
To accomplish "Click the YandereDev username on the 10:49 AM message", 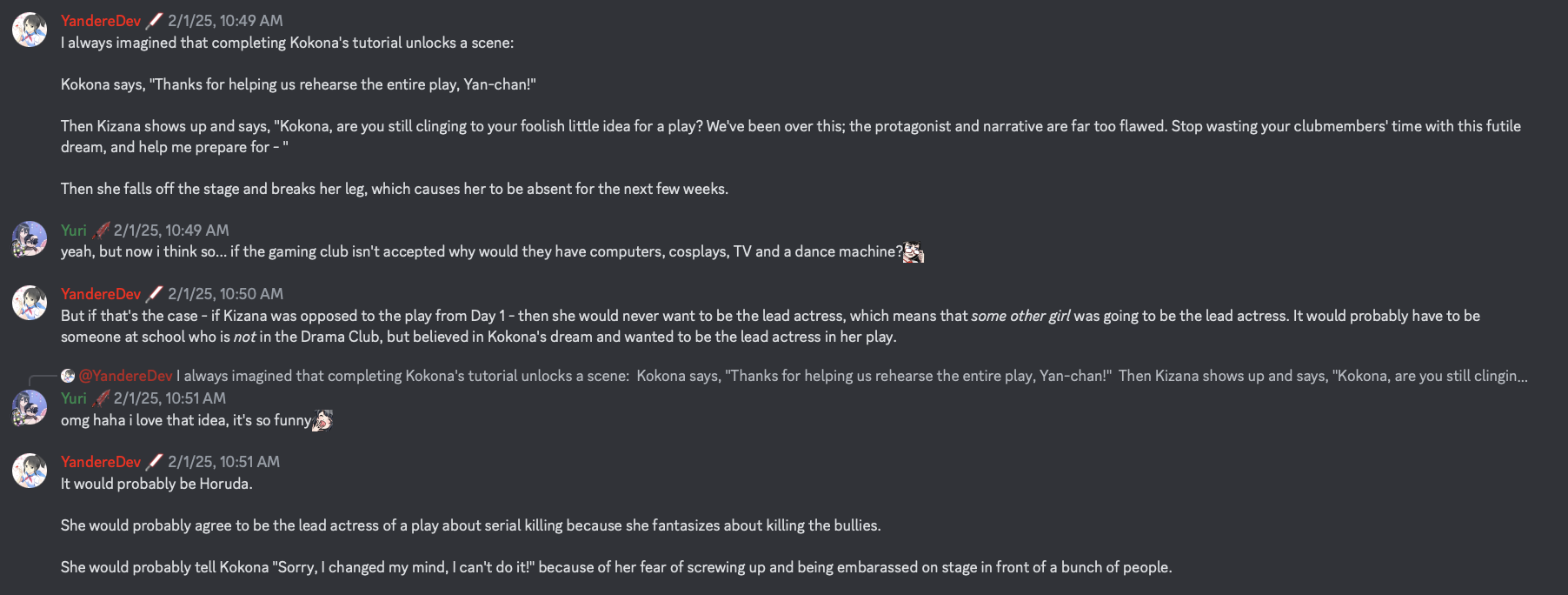I will (101, 21).
